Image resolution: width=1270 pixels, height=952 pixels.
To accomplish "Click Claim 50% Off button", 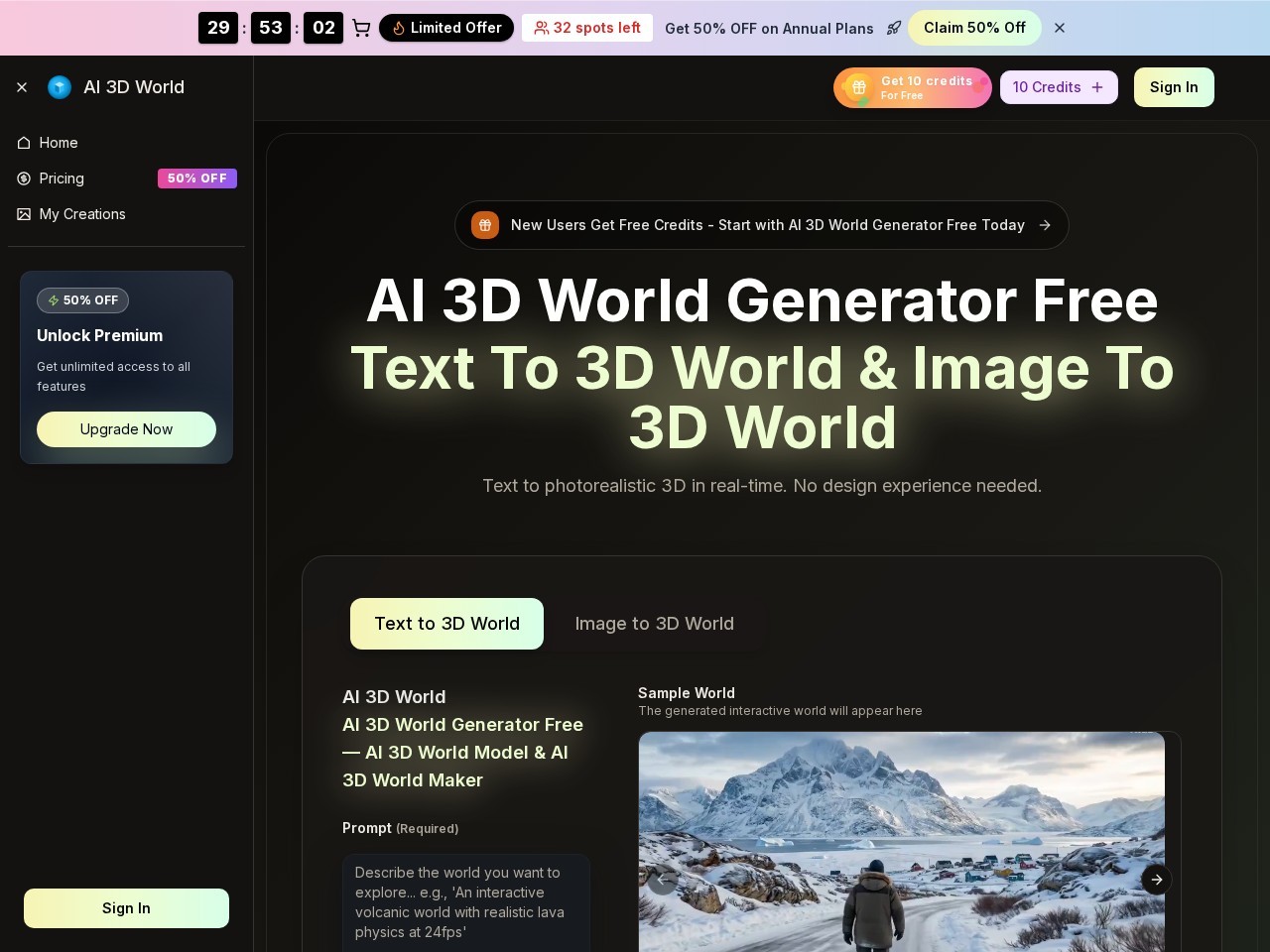I will click(x=974, y=28).
